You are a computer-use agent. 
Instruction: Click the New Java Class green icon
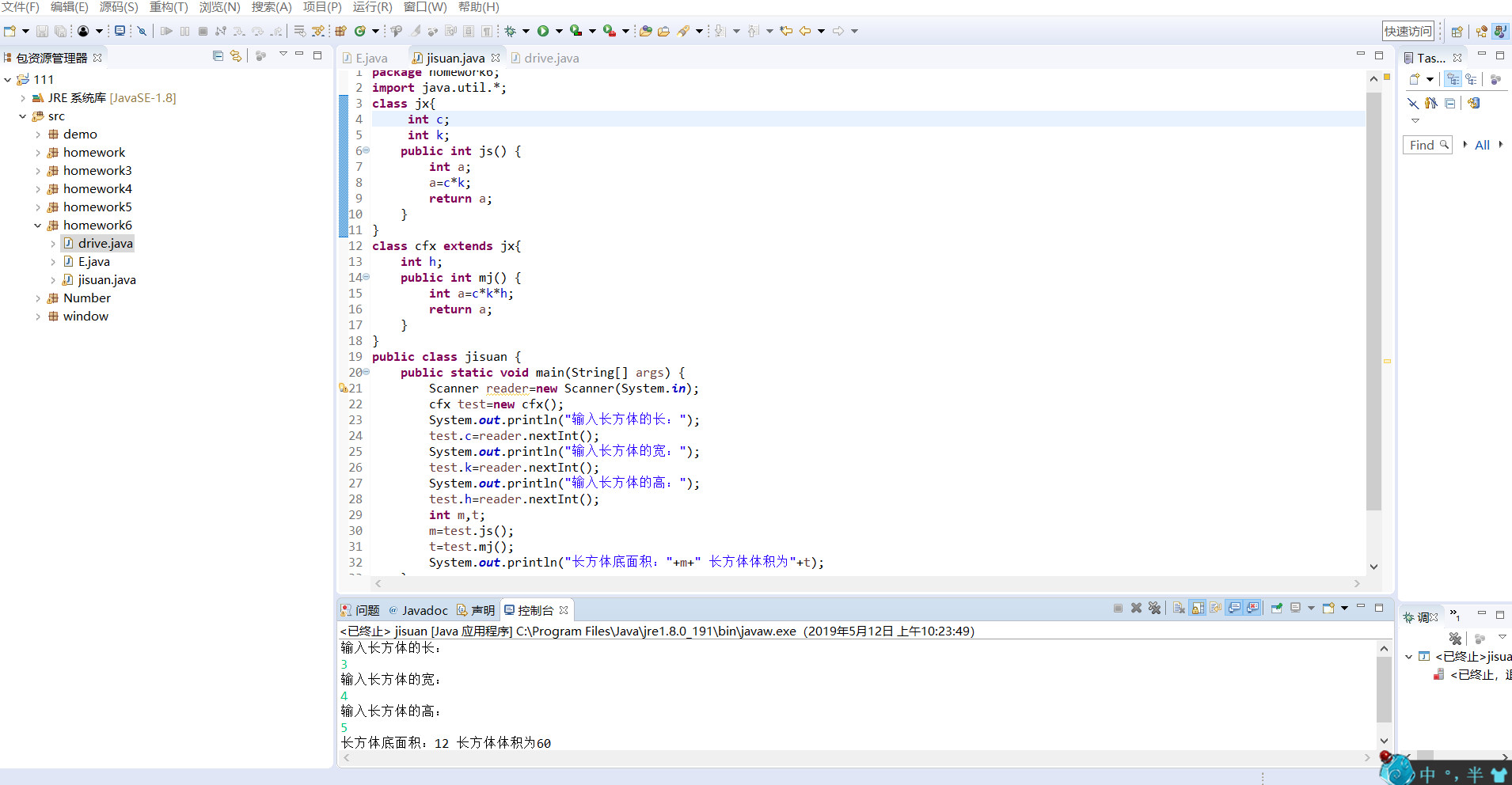[x=360, y=31]
